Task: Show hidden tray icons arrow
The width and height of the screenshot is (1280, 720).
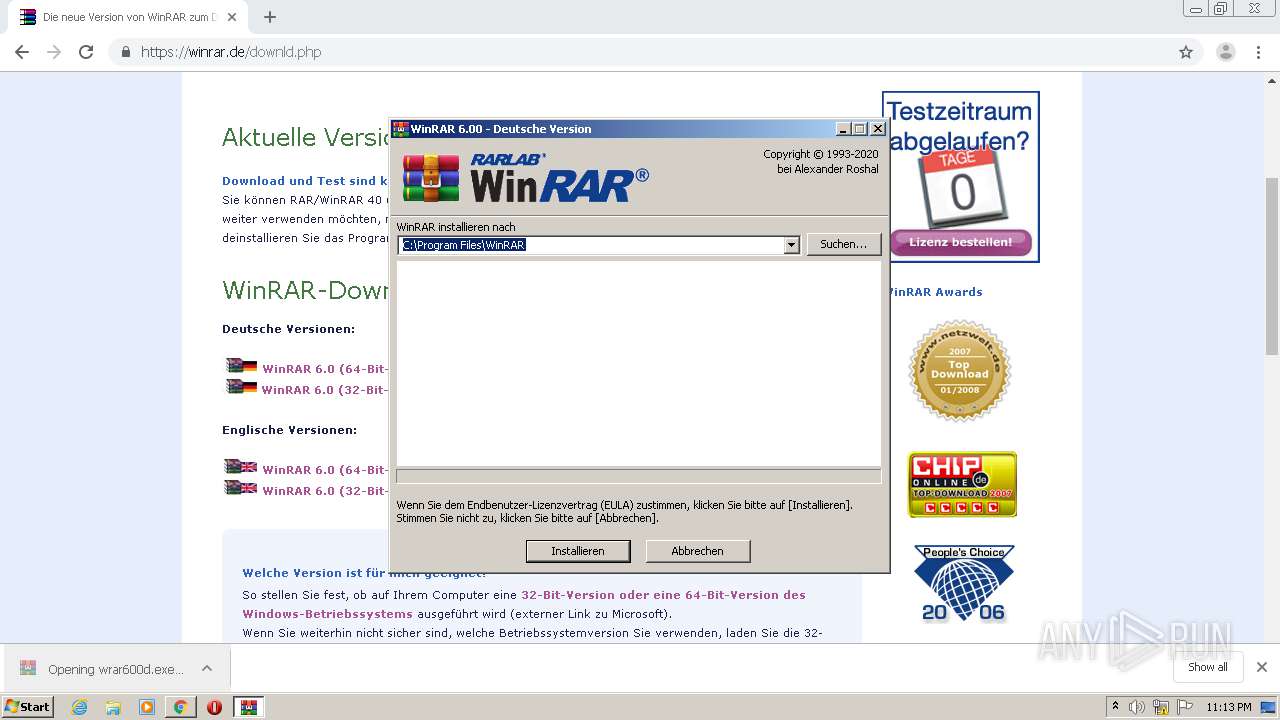Action: pyautogui.click(x=1115, y=707)
